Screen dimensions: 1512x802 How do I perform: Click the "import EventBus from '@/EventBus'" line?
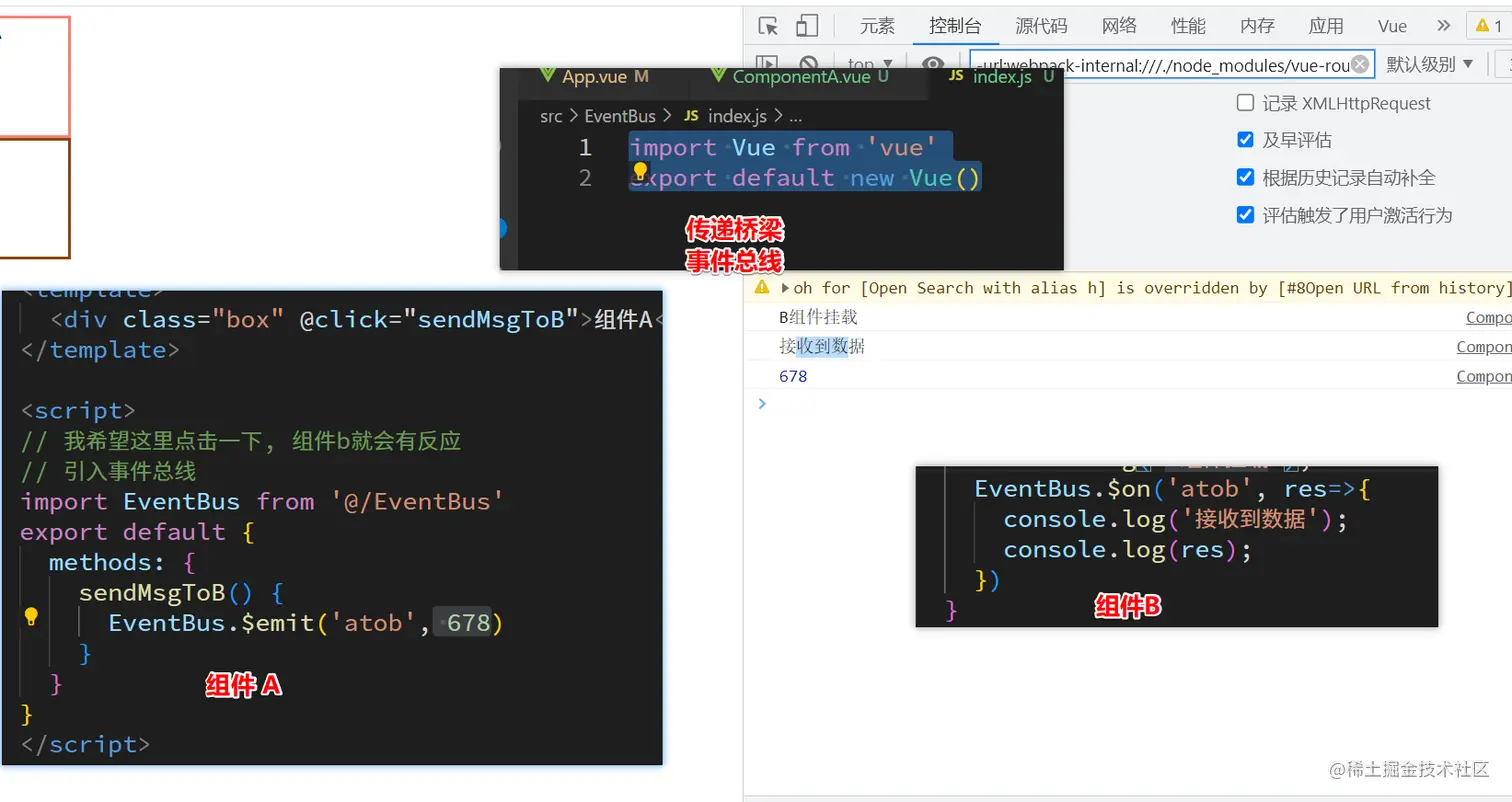(262, 501)
